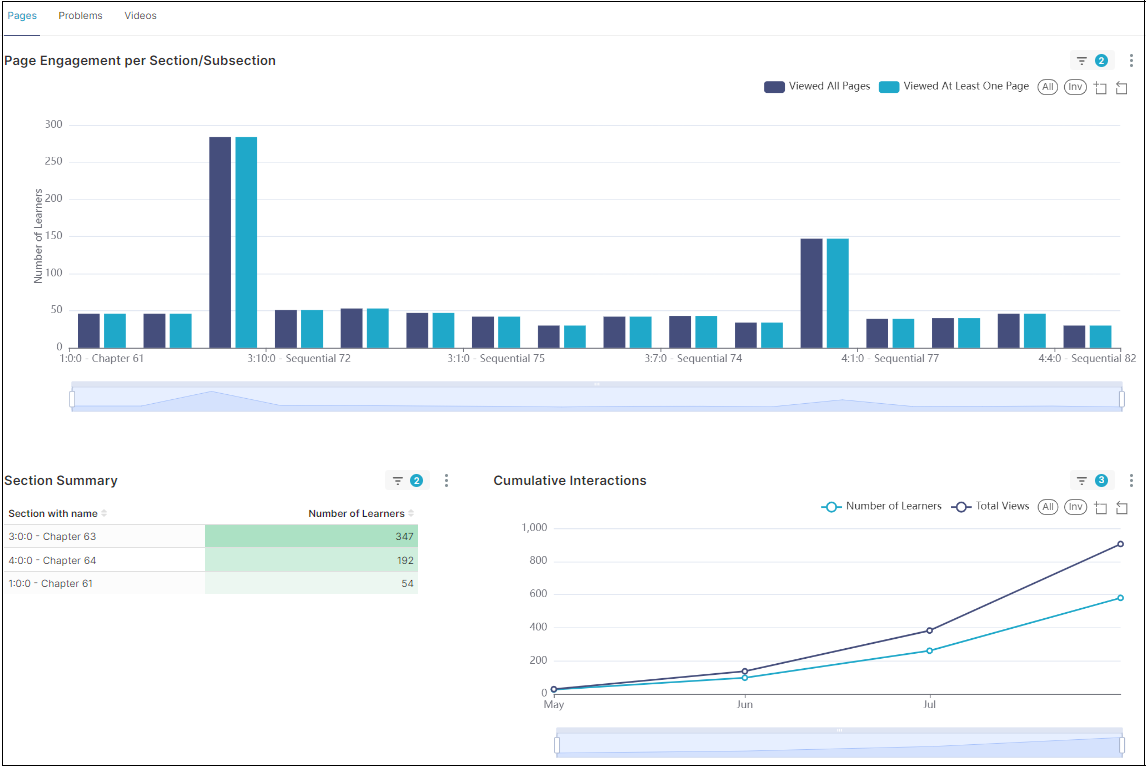Toggle the Total Views legend series
This screenshot has height=766, width=1146.
coord(990,507)
